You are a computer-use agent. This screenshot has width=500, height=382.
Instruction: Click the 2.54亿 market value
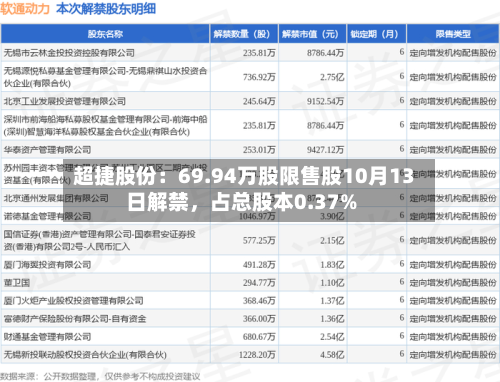(332, 337)
